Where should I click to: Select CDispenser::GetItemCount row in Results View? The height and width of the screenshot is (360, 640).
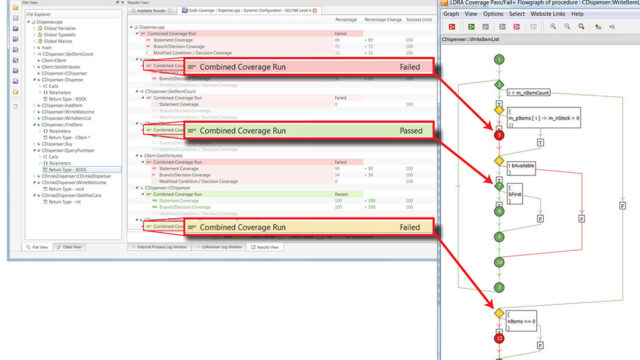tap(170, 91)
